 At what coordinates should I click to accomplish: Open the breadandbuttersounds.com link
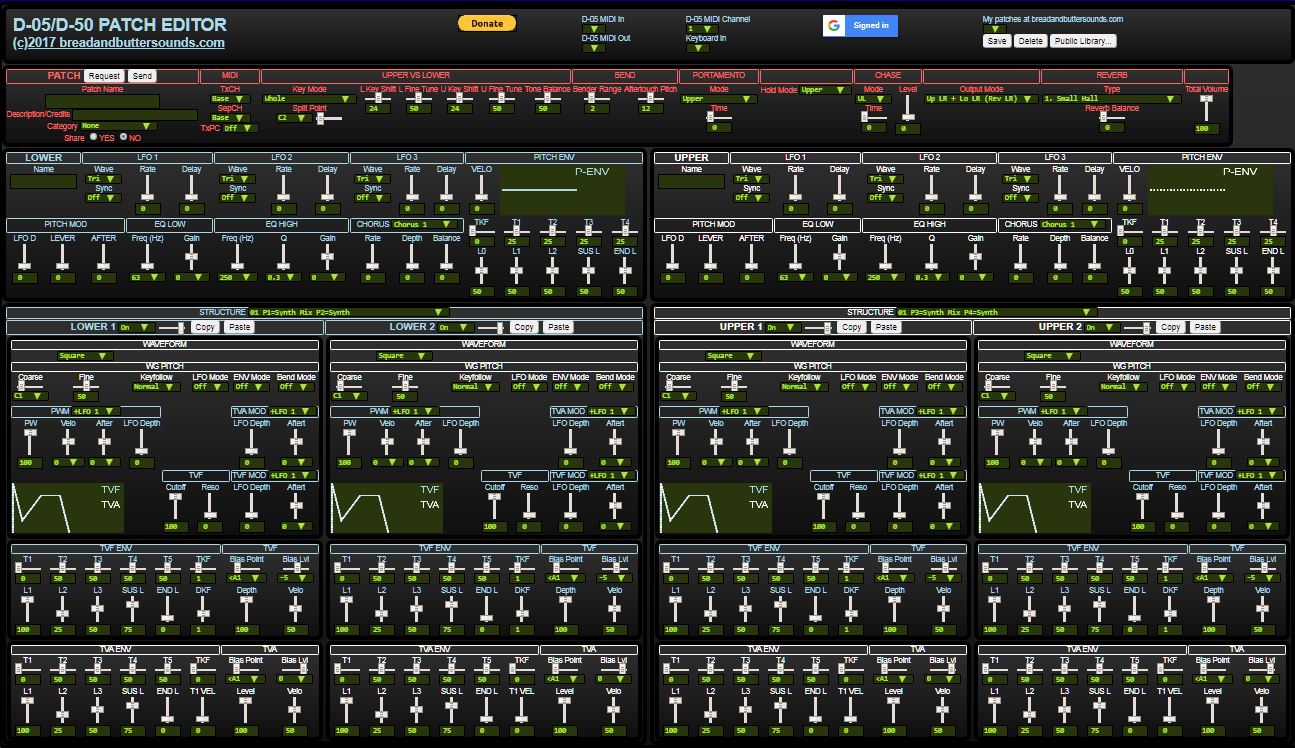[118, 43]
